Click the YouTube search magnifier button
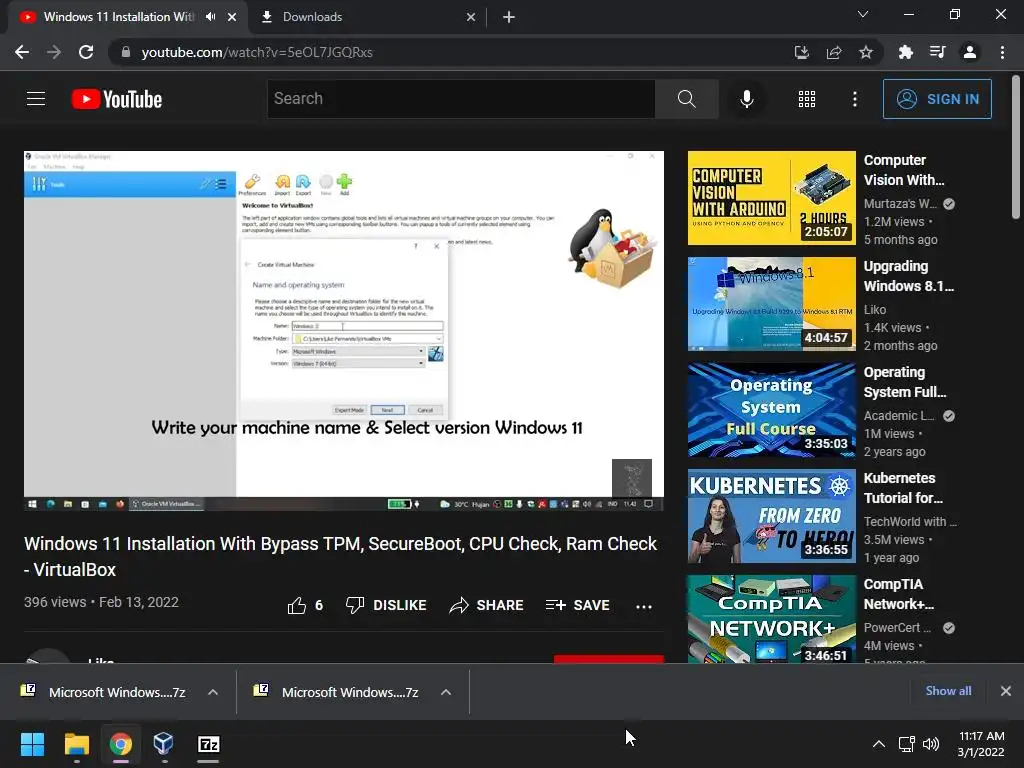This screenshot has width=1024, height=768. [686, 99]
